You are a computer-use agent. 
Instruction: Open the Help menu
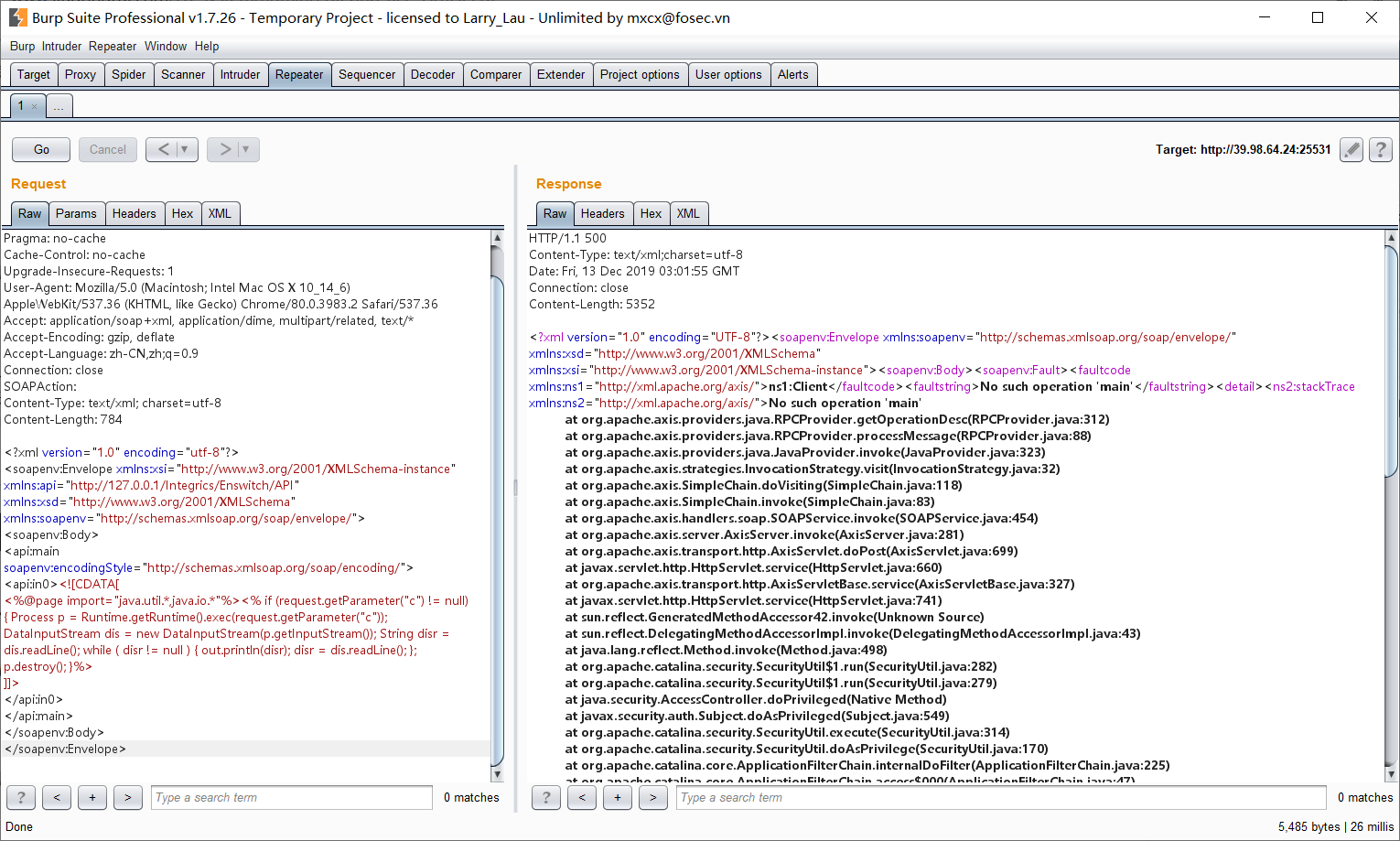[x=207, y=47]
